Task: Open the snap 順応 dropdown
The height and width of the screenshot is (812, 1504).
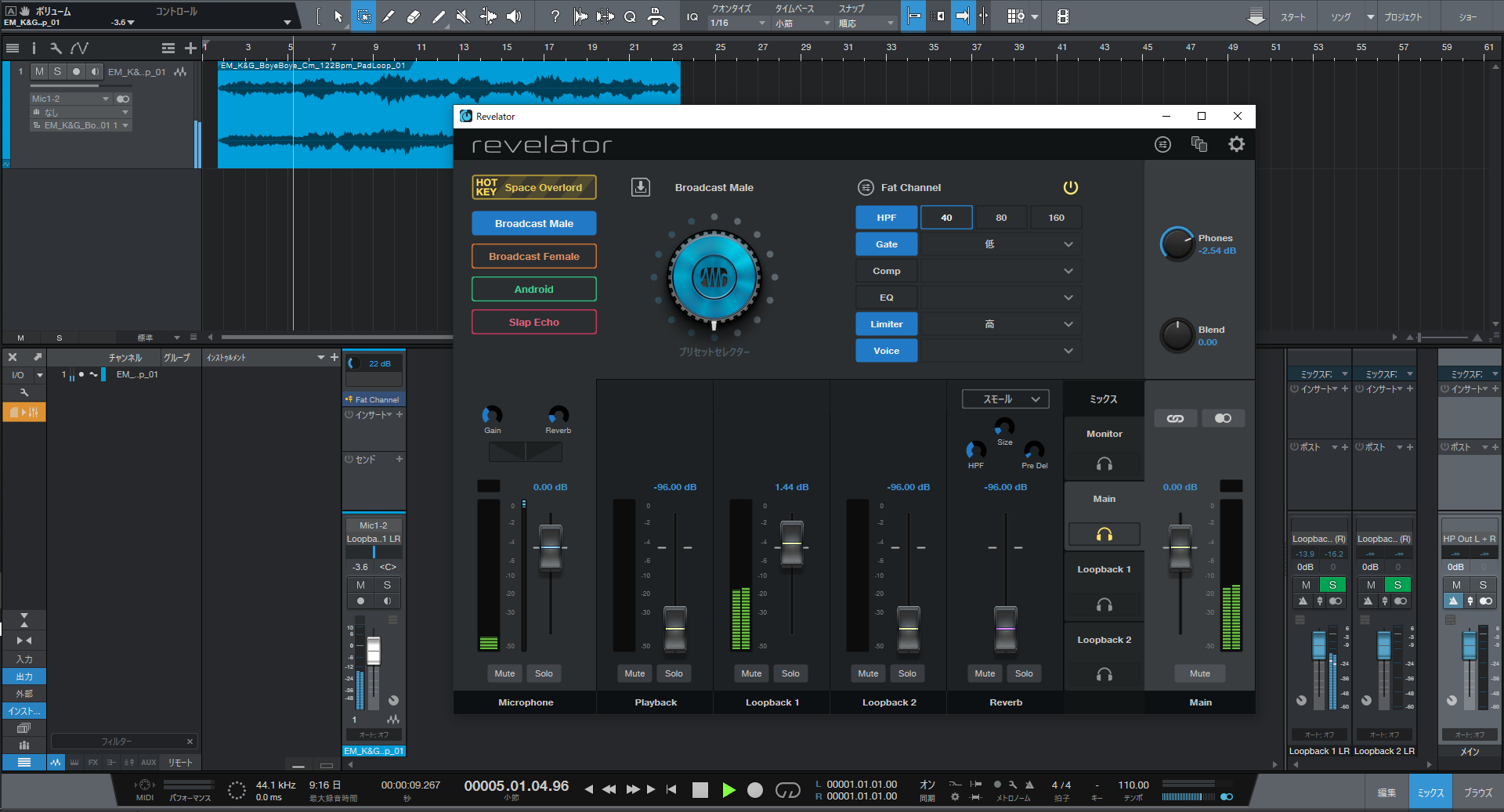Action: (x=866, y=23)
